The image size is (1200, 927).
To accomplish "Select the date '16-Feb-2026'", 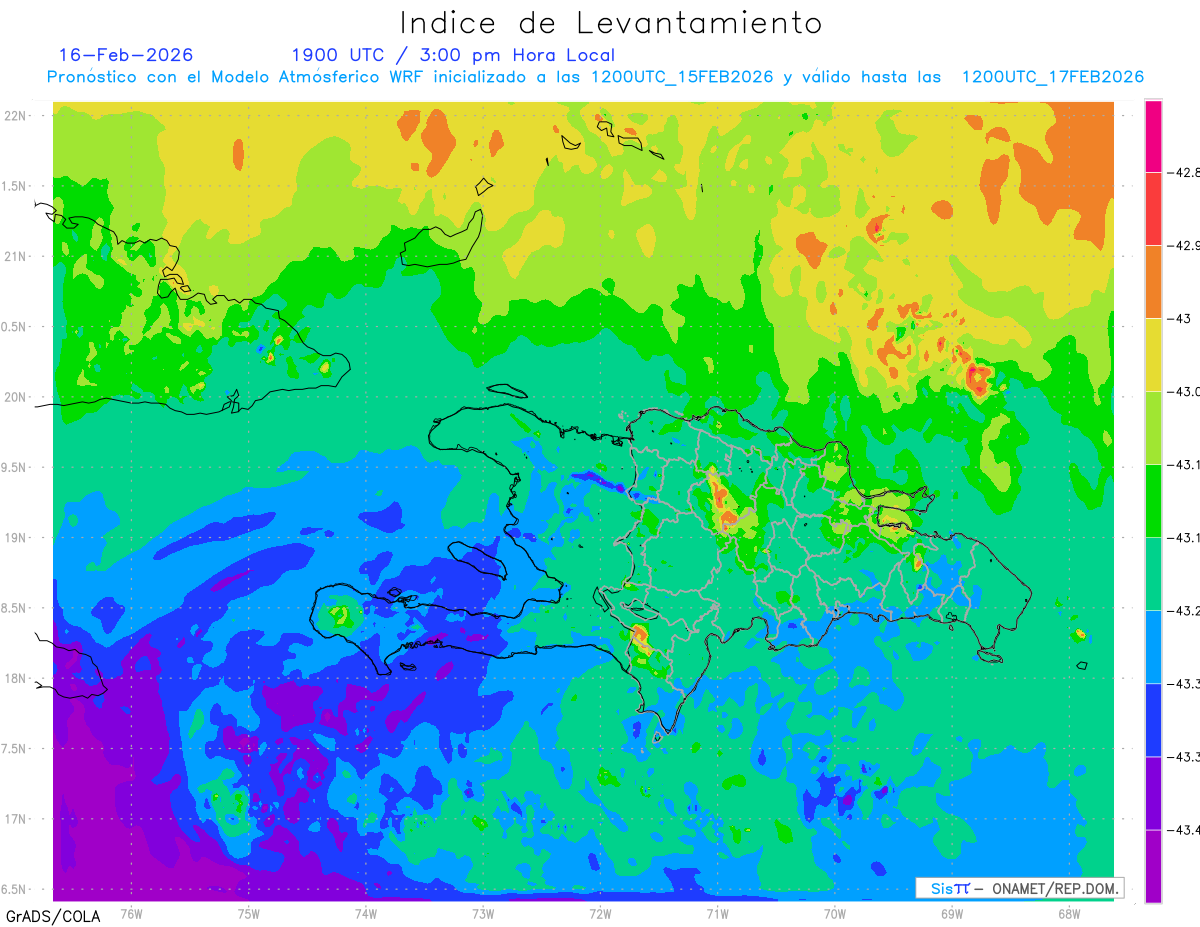I will click(126, 55).
